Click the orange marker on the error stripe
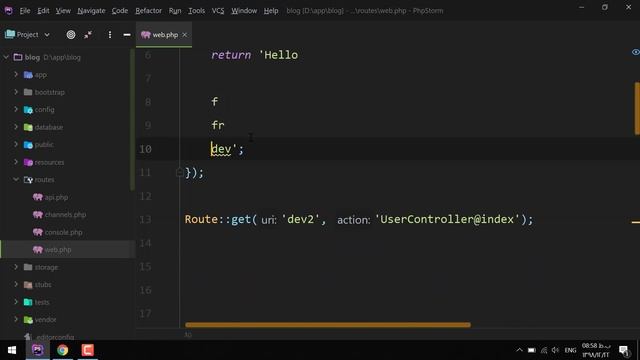This screenshot has width=640, height=360. coord(636,222)
